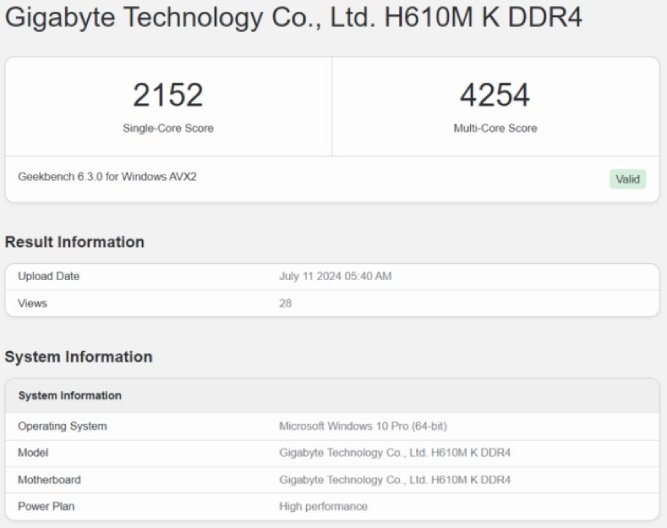This screenshot has height=528, width=667.
Task: Click the System Information table header row
Action: [x=332, y=396]
